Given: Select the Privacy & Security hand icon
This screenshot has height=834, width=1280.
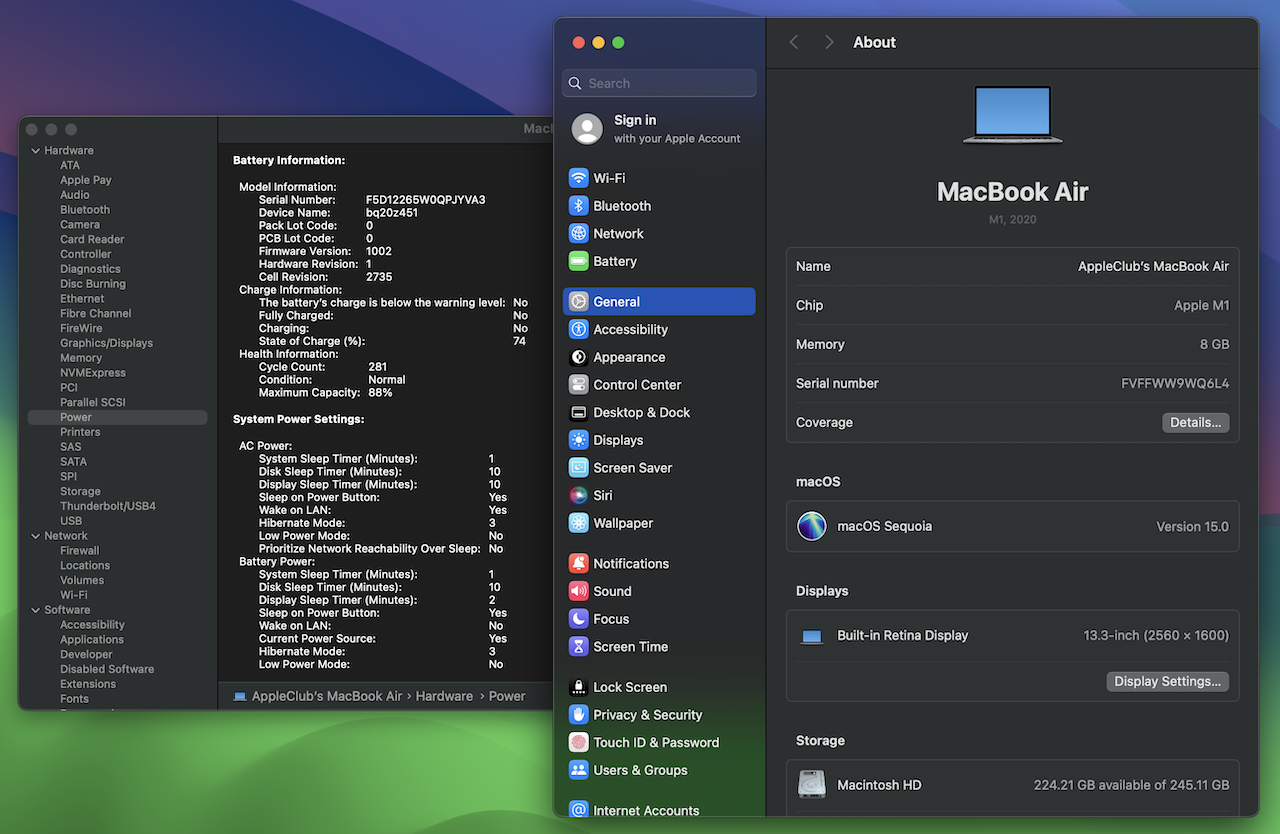Looking at the screenshot, I should [x=578, y=715].
